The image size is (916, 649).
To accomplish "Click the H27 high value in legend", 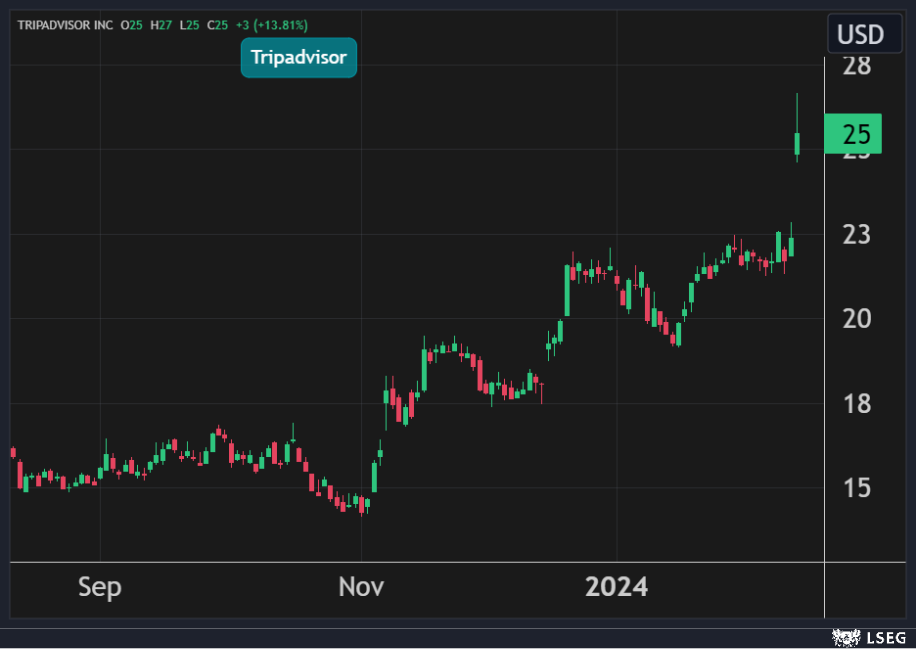I will coord(160,26).
